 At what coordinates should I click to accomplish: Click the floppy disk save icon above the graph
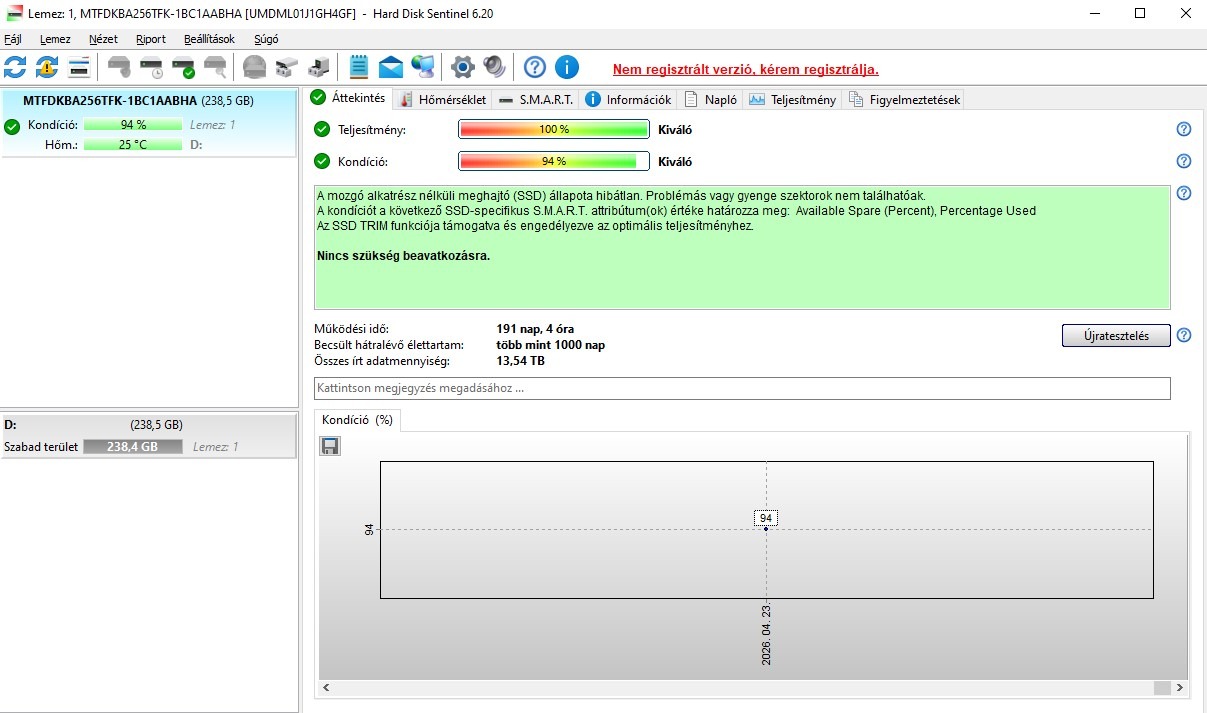click(330, 446)
